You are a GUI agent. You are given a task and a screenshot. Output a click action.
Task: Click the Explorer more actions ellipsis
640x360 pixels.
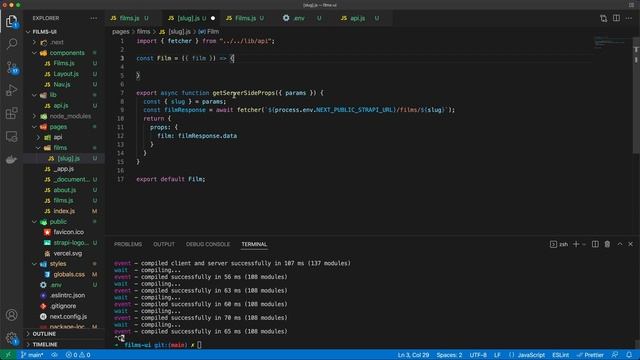[x=93, y=18]
